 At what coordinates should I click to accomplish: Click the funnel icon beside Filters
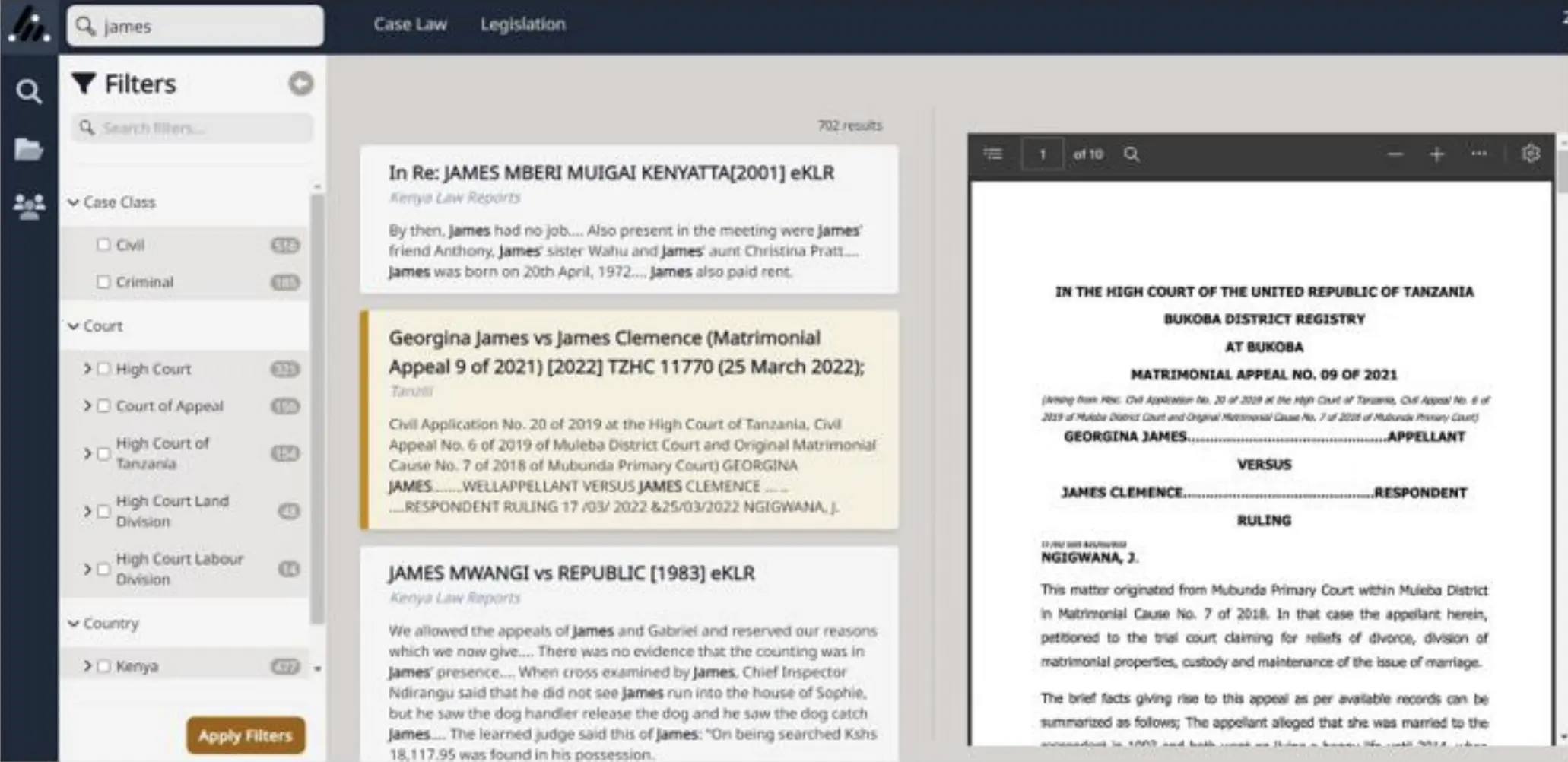tap(84, 84)
